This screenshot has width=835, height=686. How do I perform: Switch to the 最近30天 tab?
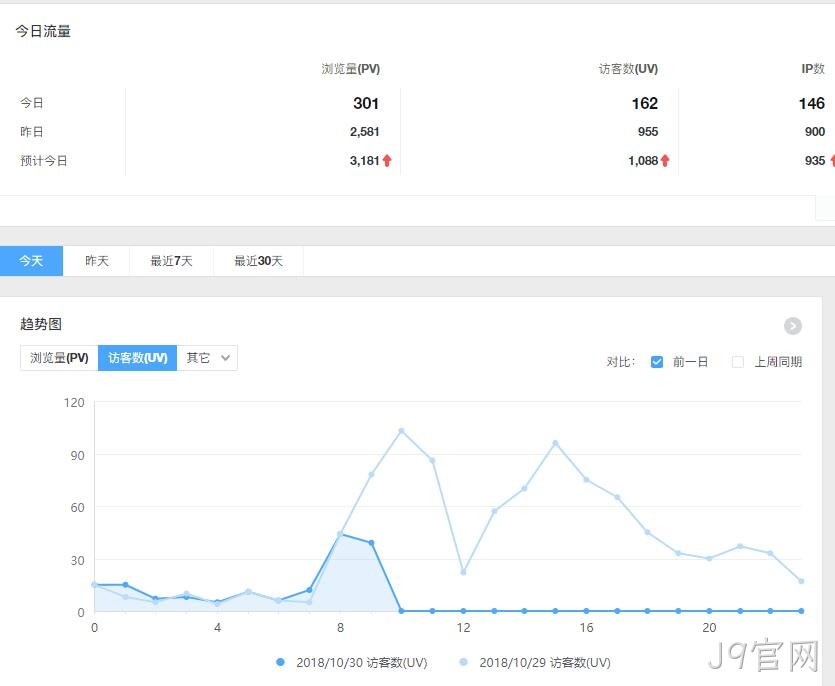(x=258, y=261)
